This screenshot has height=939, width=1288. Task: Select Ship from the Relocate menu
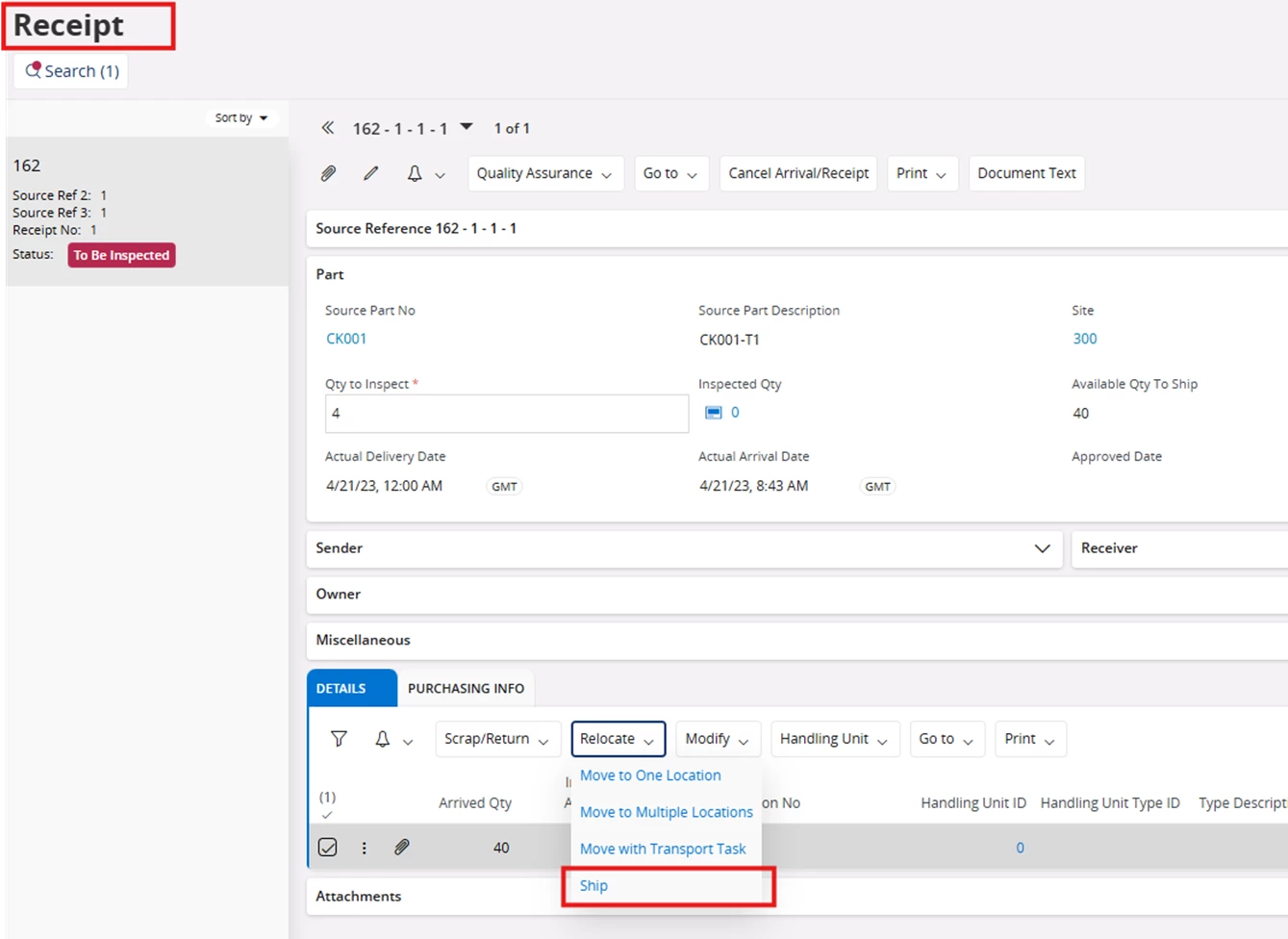pyautogui.click(x=593, y=886)
